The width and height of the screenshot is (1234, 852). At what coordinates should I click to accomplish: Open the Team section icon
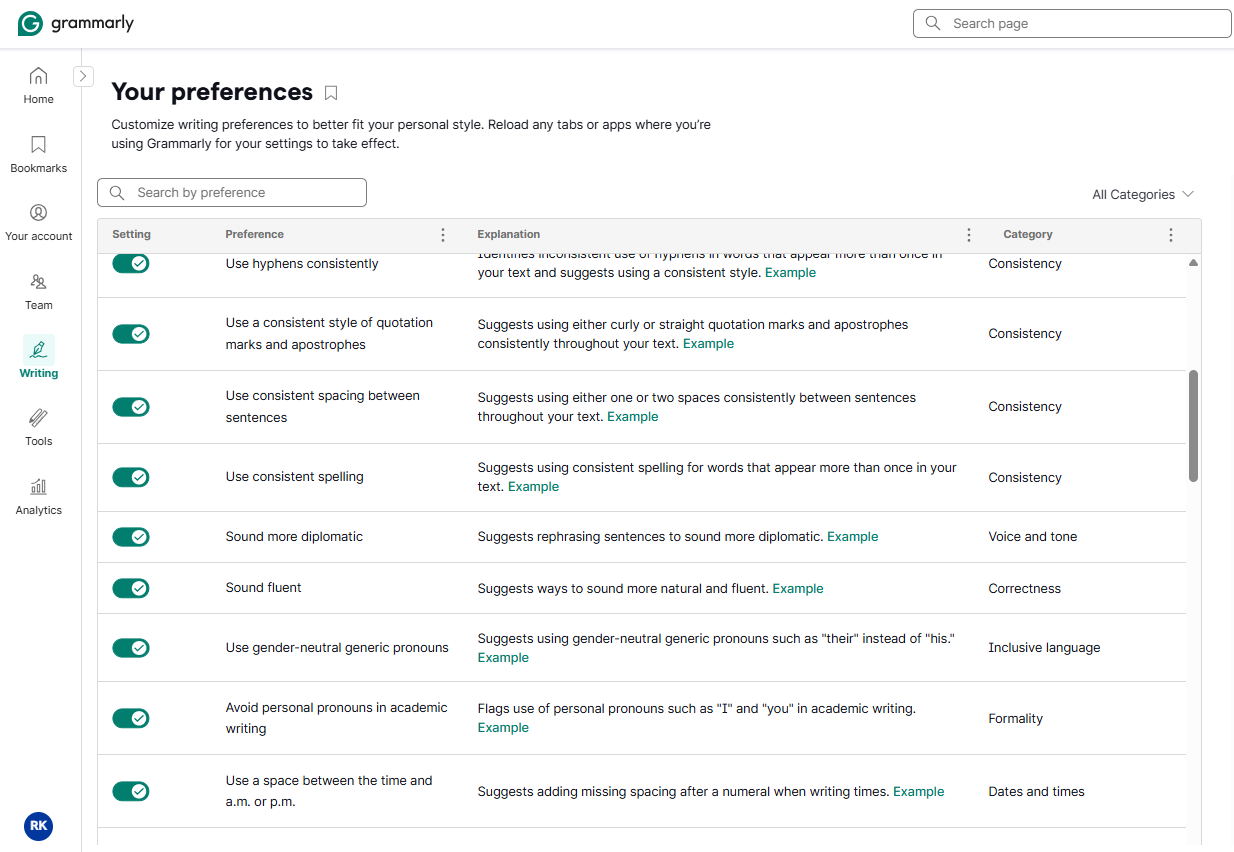[38, 282]
